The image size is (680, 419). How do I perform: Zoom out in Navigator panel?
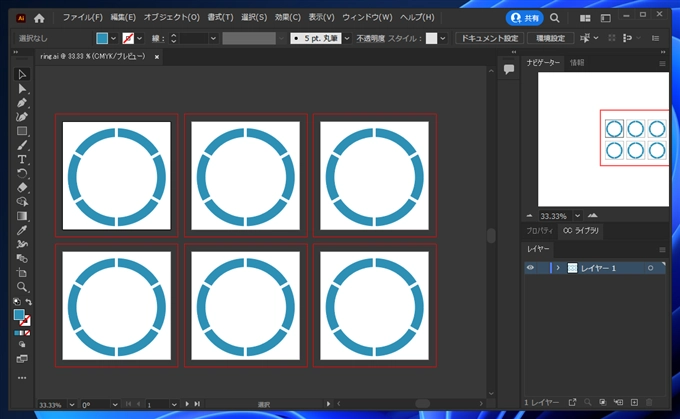coord(529,216)
